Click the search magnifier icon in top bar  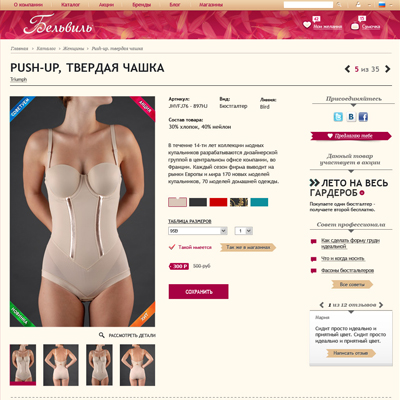(x=339, y=5)
